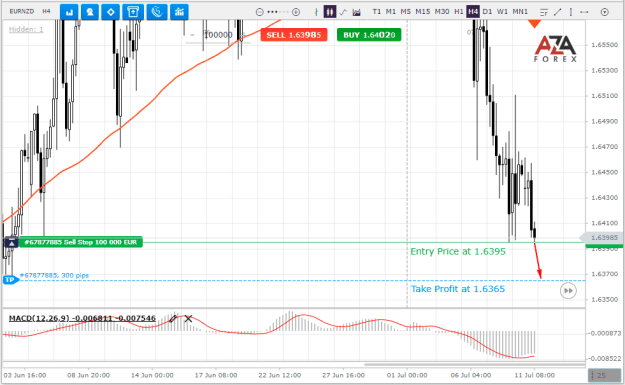Click the Hidden: 1 link
Image resolution: width=625 pixels, height=385 pixels.
tap(26, 29)
